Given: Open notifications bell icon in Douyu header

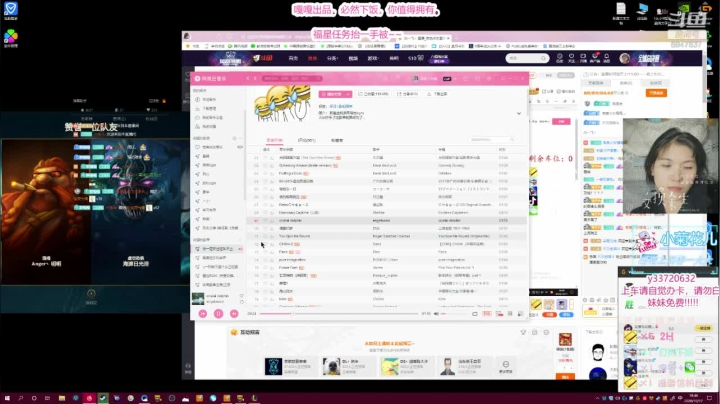Looking at the screenshot, I should coord(606,58).
